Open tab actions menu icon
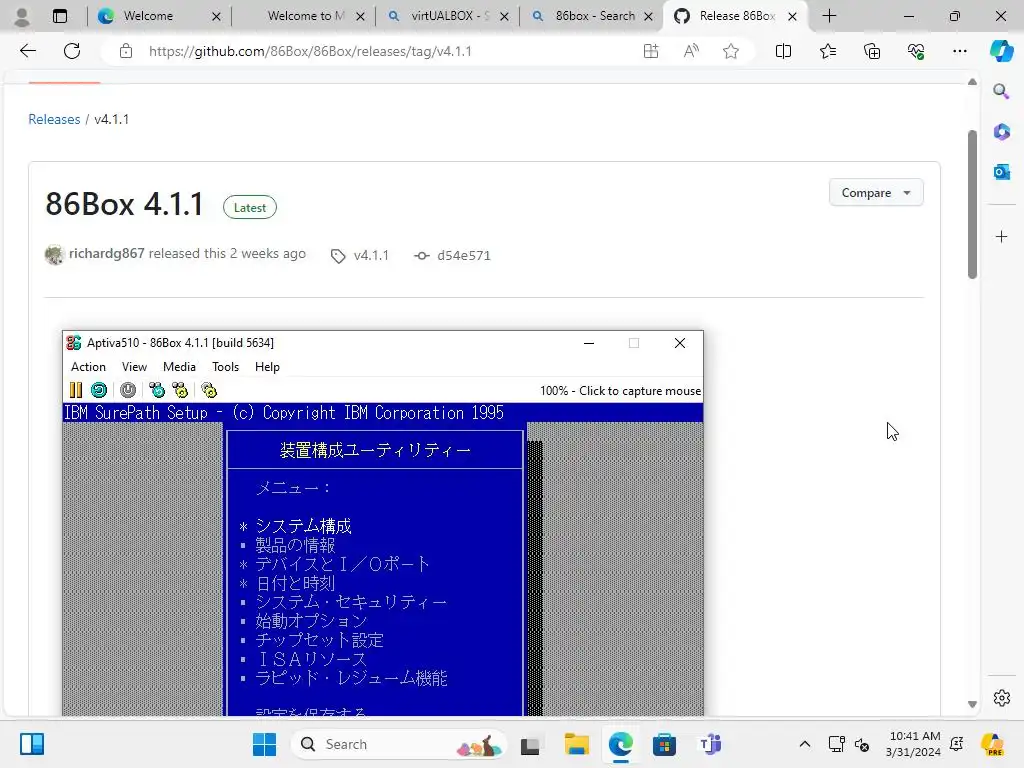This screenshot has height=768, width=1024. click(x=60, y=16)
